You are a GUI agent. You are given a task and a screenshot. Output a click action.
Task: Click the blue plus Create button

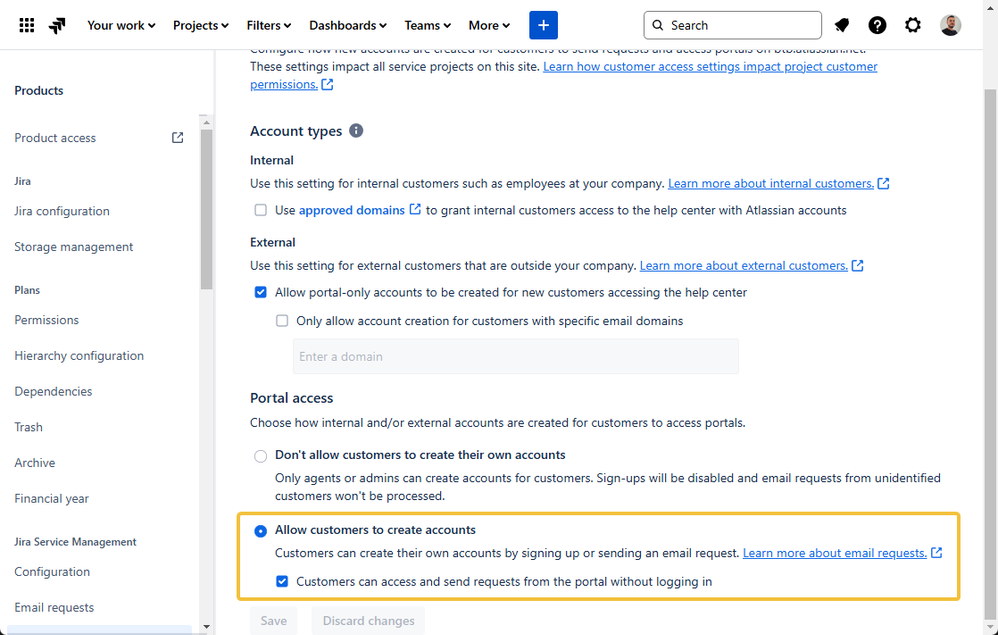(544, 25)
